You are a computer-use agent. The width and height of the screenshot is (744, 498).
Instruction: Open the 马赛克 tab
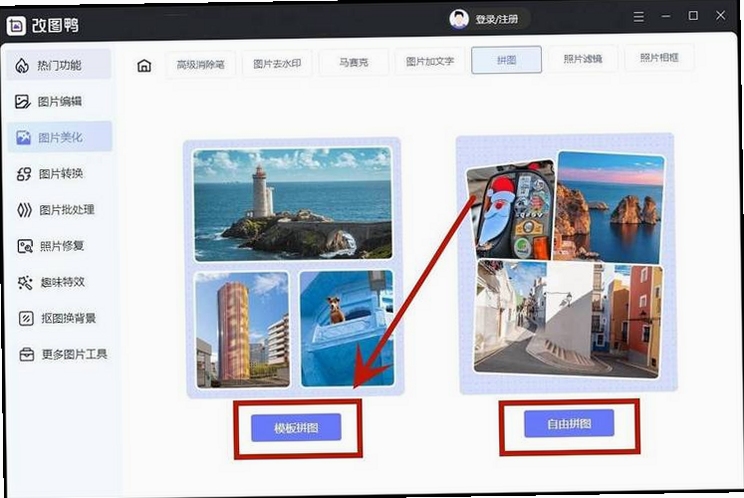(x=353, y=62)
